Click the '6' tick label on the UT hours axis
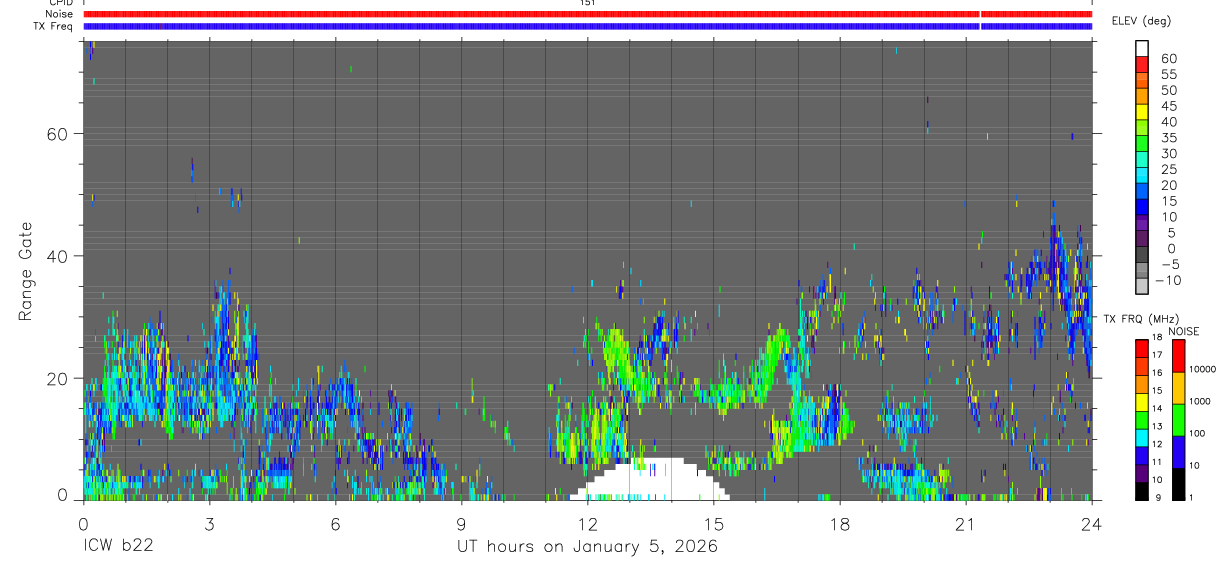1228x567 pixels. pyautogui.click(x=335, y=523)
